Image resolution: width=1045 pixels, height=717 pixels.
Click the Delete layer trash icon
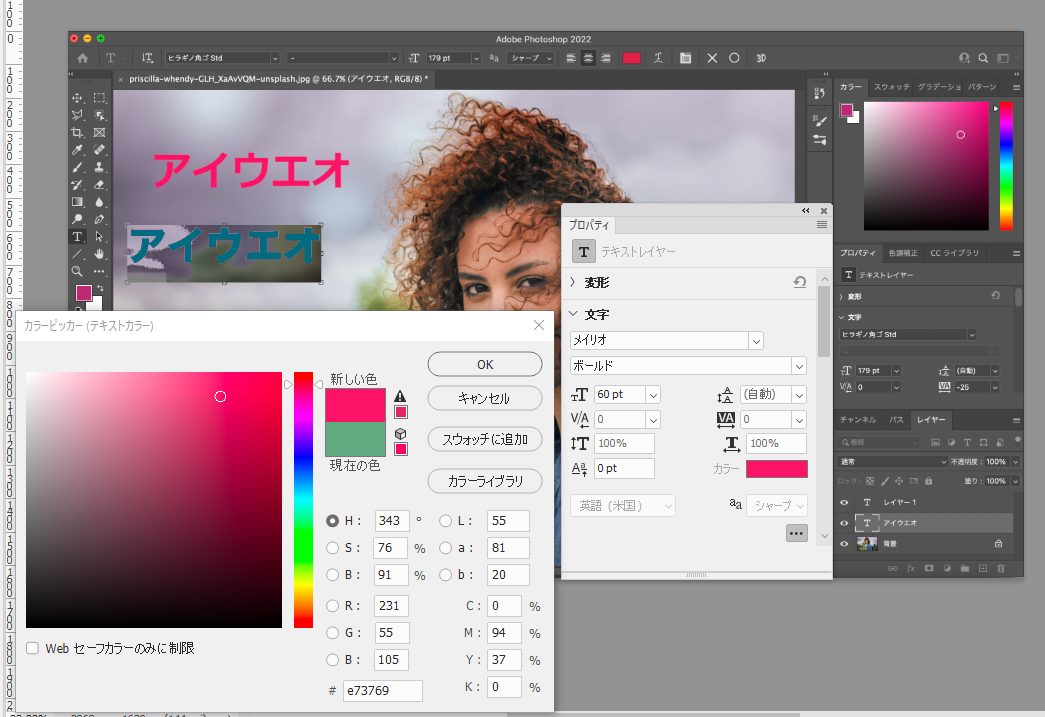pyautogui.click(x=1001, y=568)
